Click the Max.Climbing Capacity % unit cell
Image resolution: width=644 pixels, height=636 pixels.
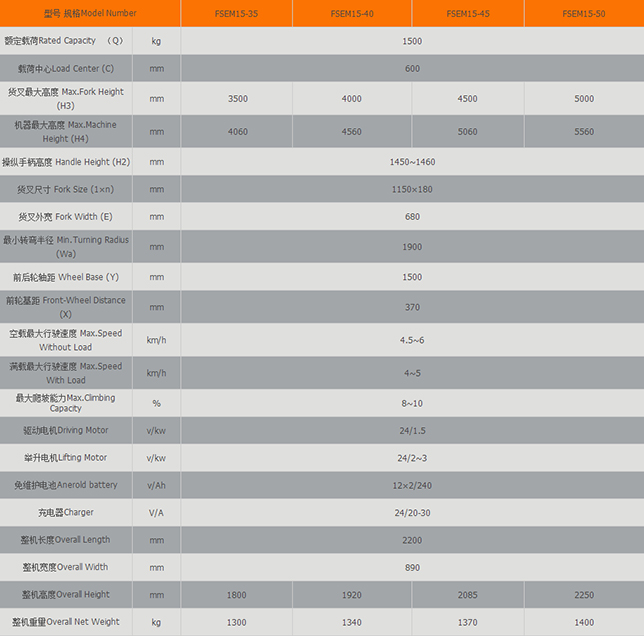(x=156, y=403)
